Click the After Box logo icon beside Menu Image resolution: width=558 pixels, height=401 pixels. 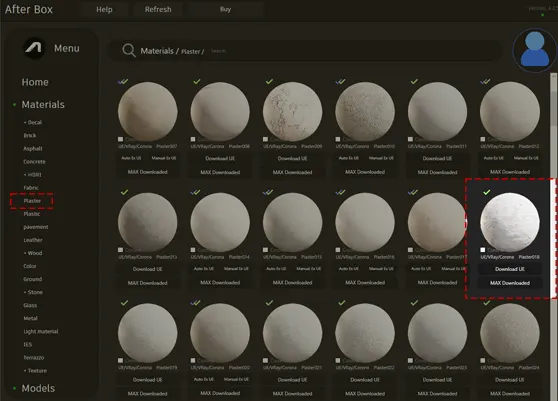click(x=34, y=48)
